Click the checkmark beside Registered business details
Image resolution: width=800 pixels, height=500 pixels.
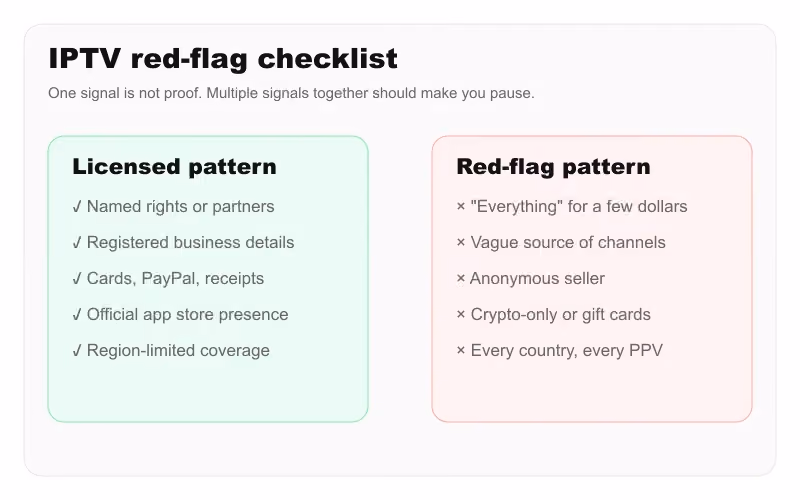click(x=77, y=243)
